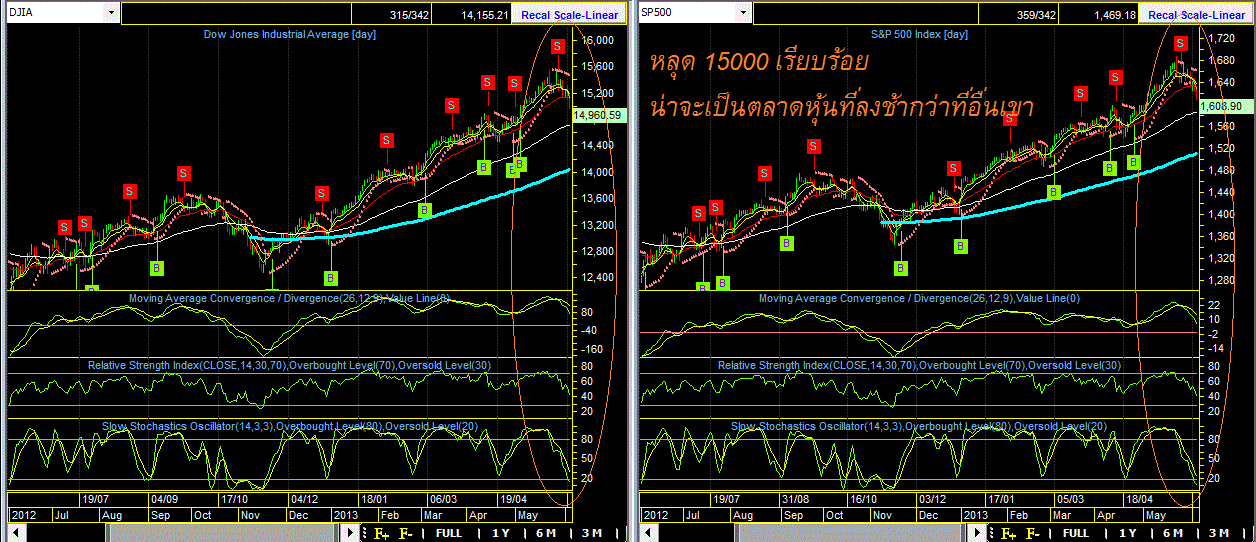Click the May month label on DJIA timeline
Image resolution: width=1256 pixels, height=542 pixels.
click(x=526, y=514)
